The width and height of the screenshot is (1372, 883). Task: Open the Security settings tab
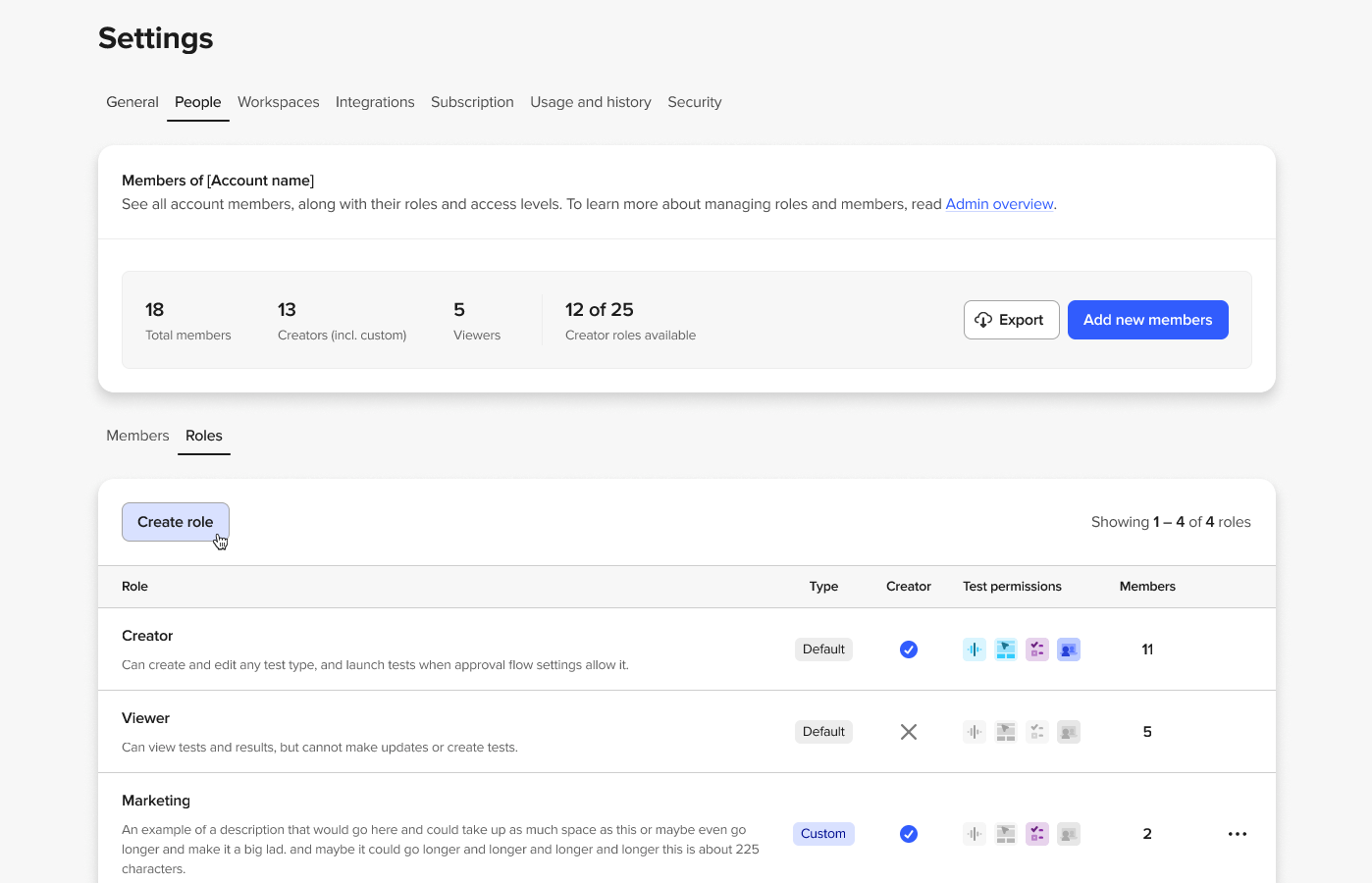click(x=694, y=102)
